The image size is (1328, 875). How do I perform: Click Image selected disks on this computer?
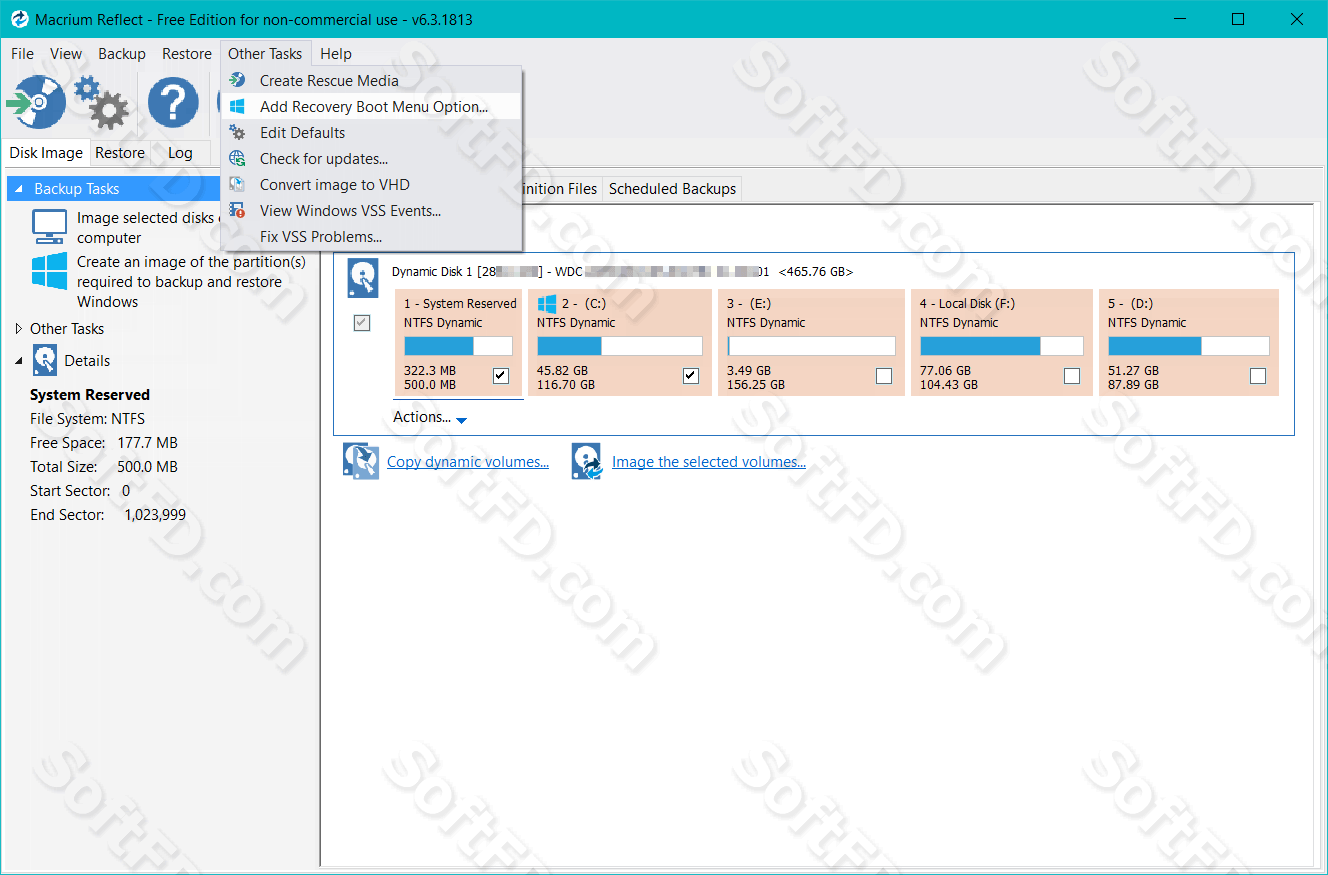[x=148, y=227]
